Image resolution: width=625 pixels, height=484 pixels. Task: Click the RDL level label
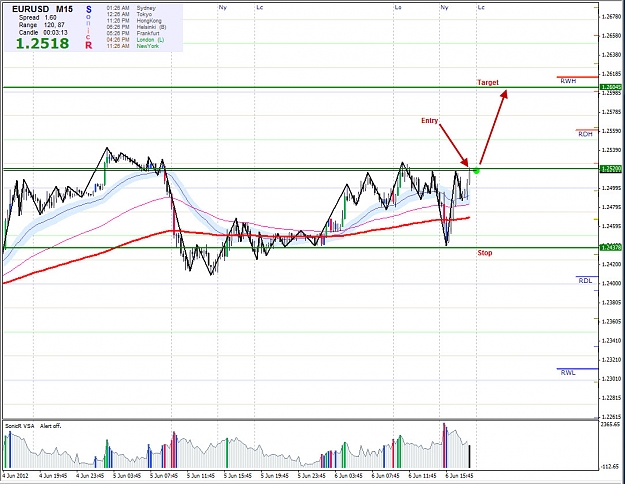[585, 281]
